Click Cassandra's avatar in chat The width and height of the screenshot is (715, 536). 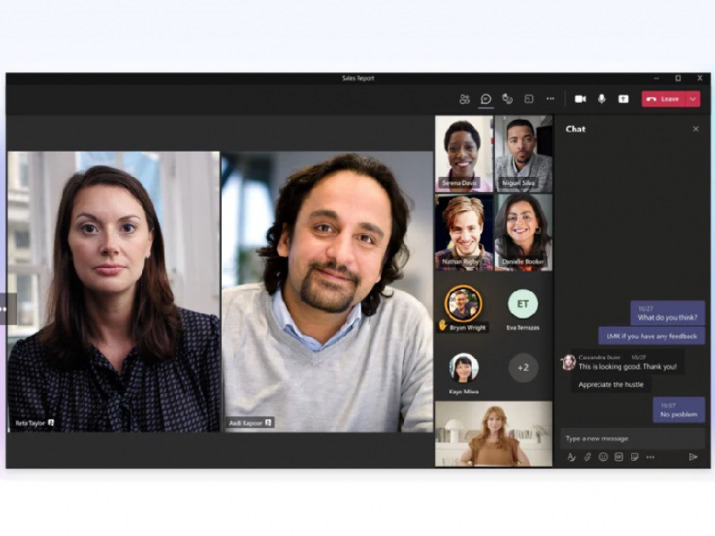click(569, 362)
